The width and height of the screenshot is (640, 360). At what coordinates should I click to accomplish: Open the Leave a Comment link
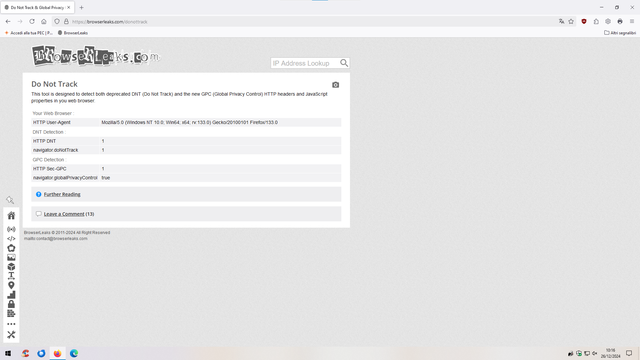point(64,214)
